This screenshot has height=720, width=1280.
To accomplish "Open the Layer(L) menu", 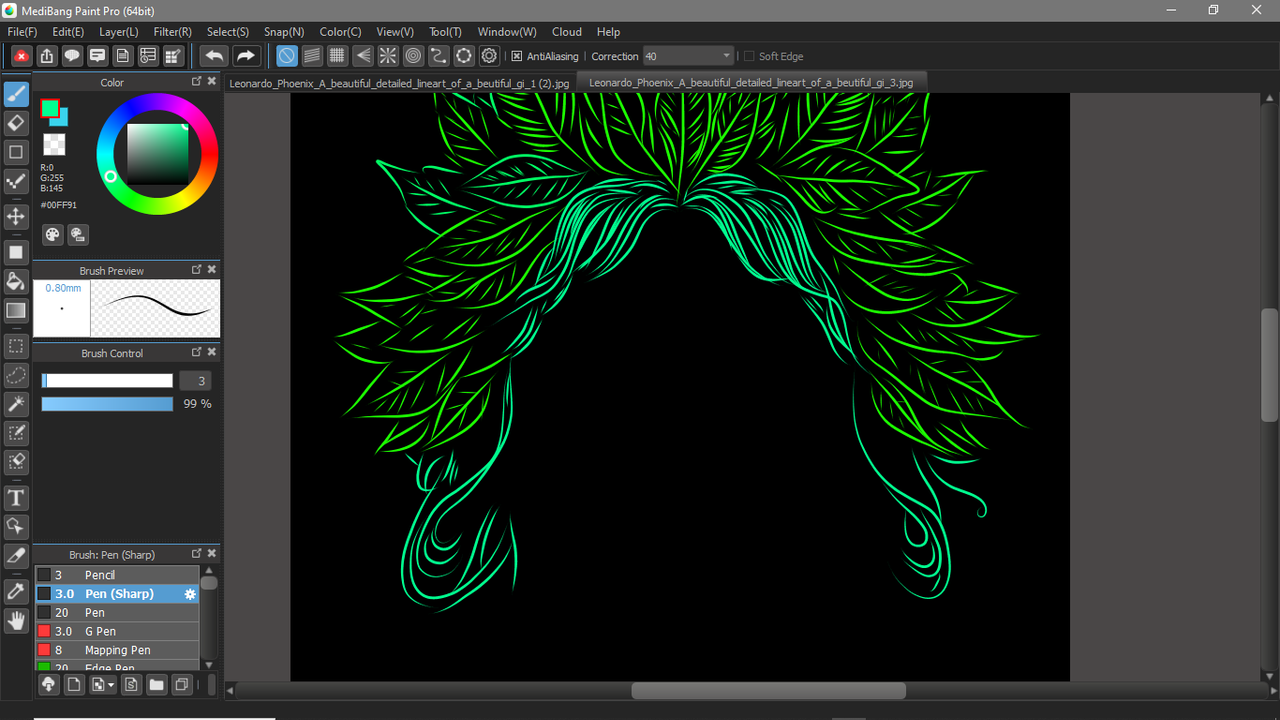I will pos(119,32).
